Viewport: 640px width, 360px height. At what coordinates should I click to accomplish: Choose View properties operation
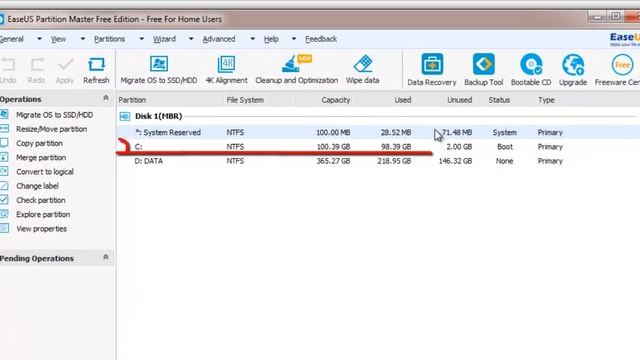(41, 229)
